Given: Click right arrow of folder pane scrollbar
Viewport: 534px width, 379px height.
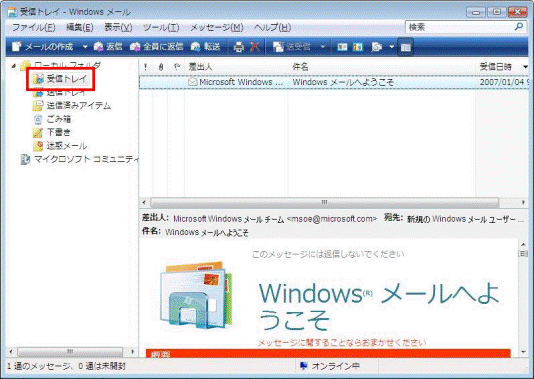Looking at the screenshot, I should click(x=132, y=351).
